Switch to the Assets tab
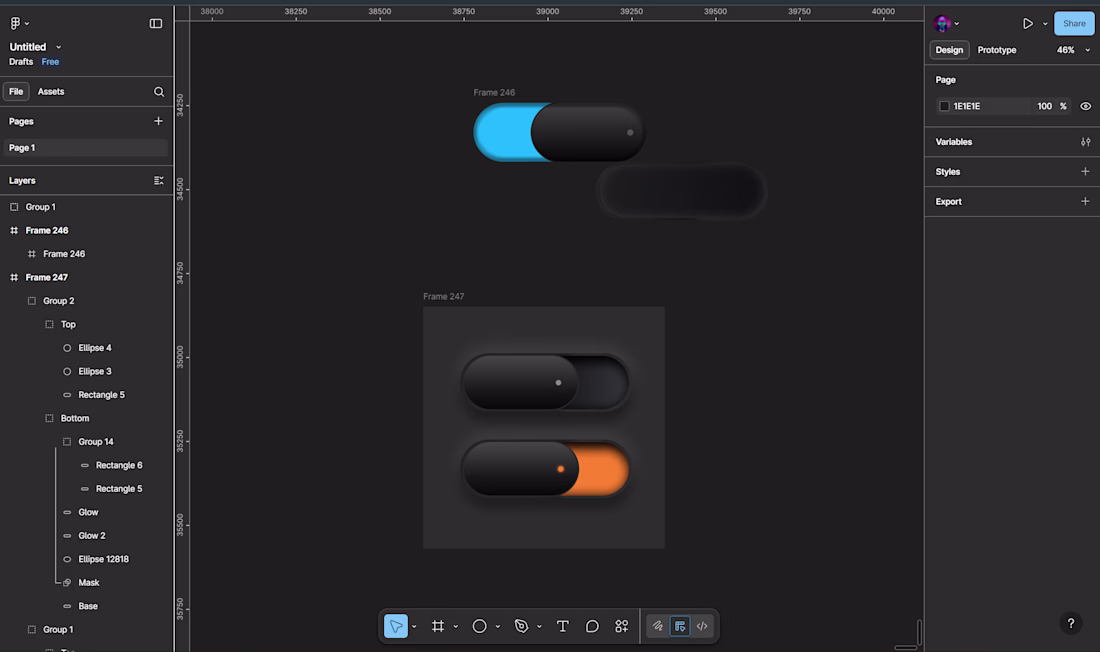The width and height of the screenshot is (1100, 652). coord(51,91)
